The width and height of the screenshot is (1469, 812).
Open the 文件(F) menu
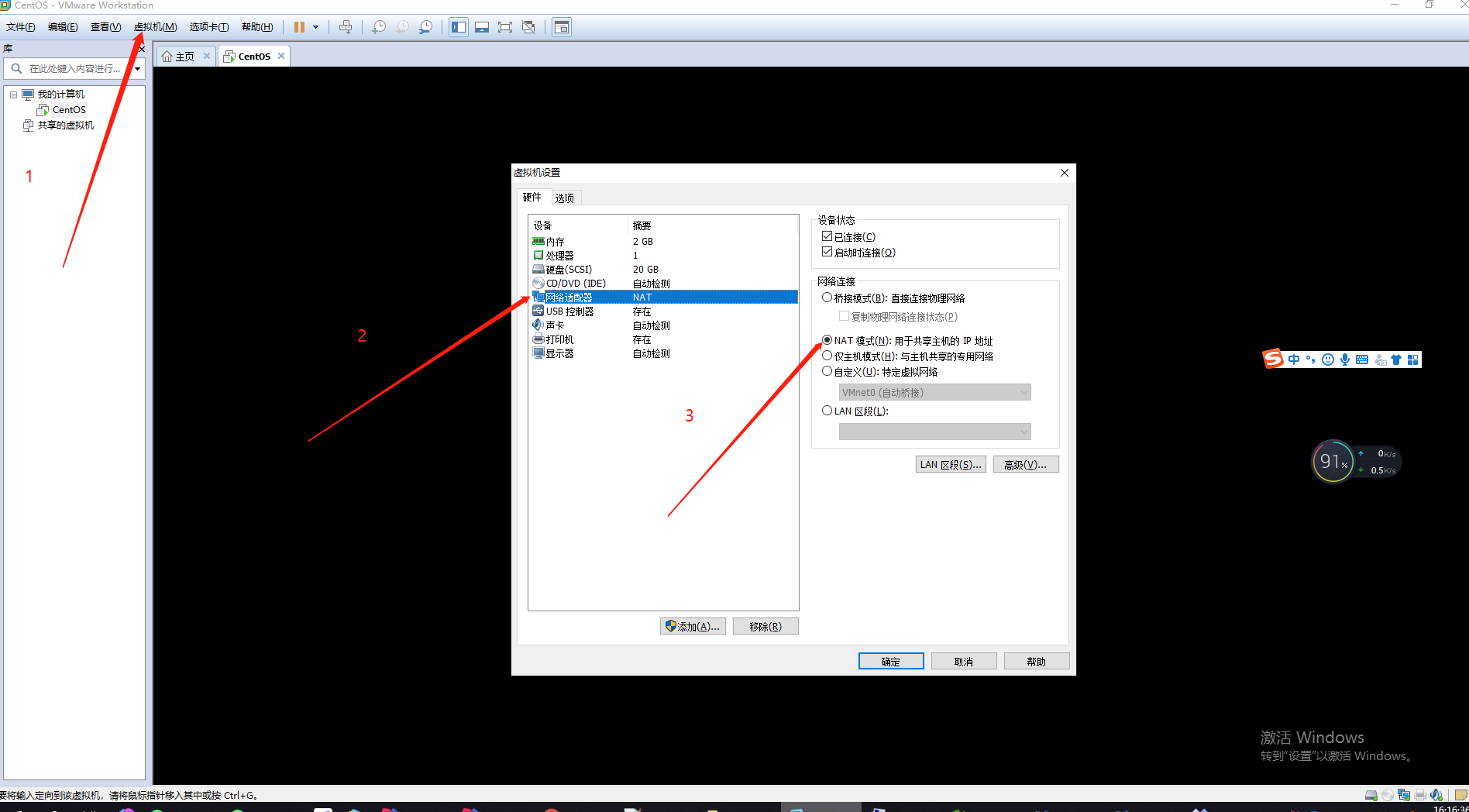click(x=21, y=27)
